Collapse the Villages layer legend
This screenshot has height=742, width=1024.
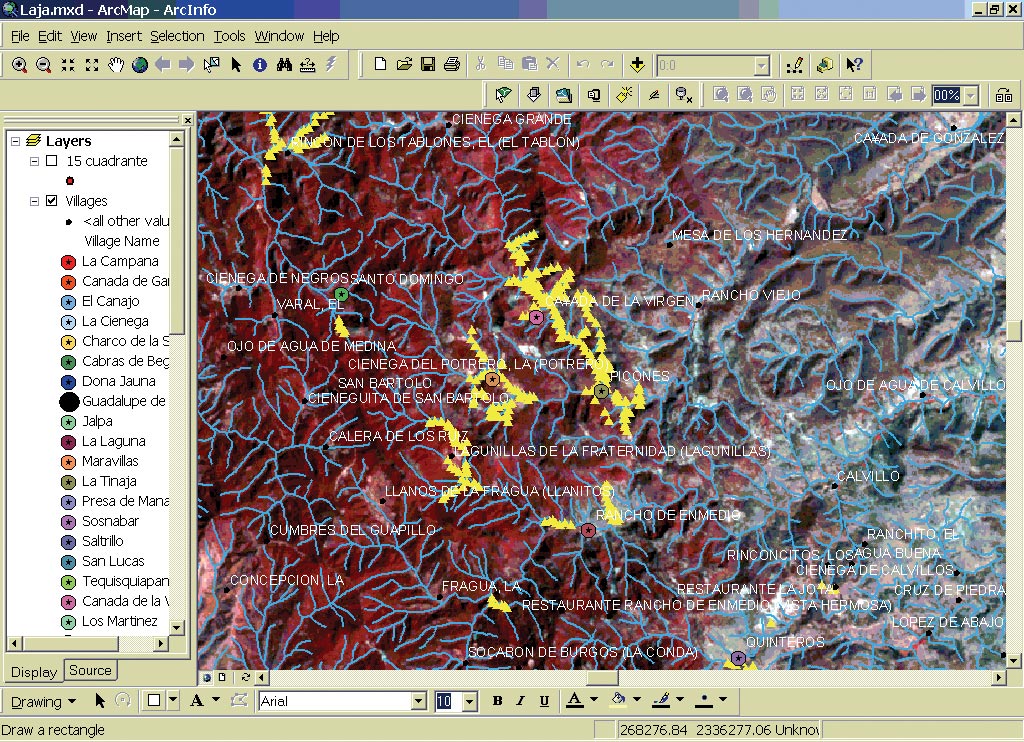click(34, 201)
